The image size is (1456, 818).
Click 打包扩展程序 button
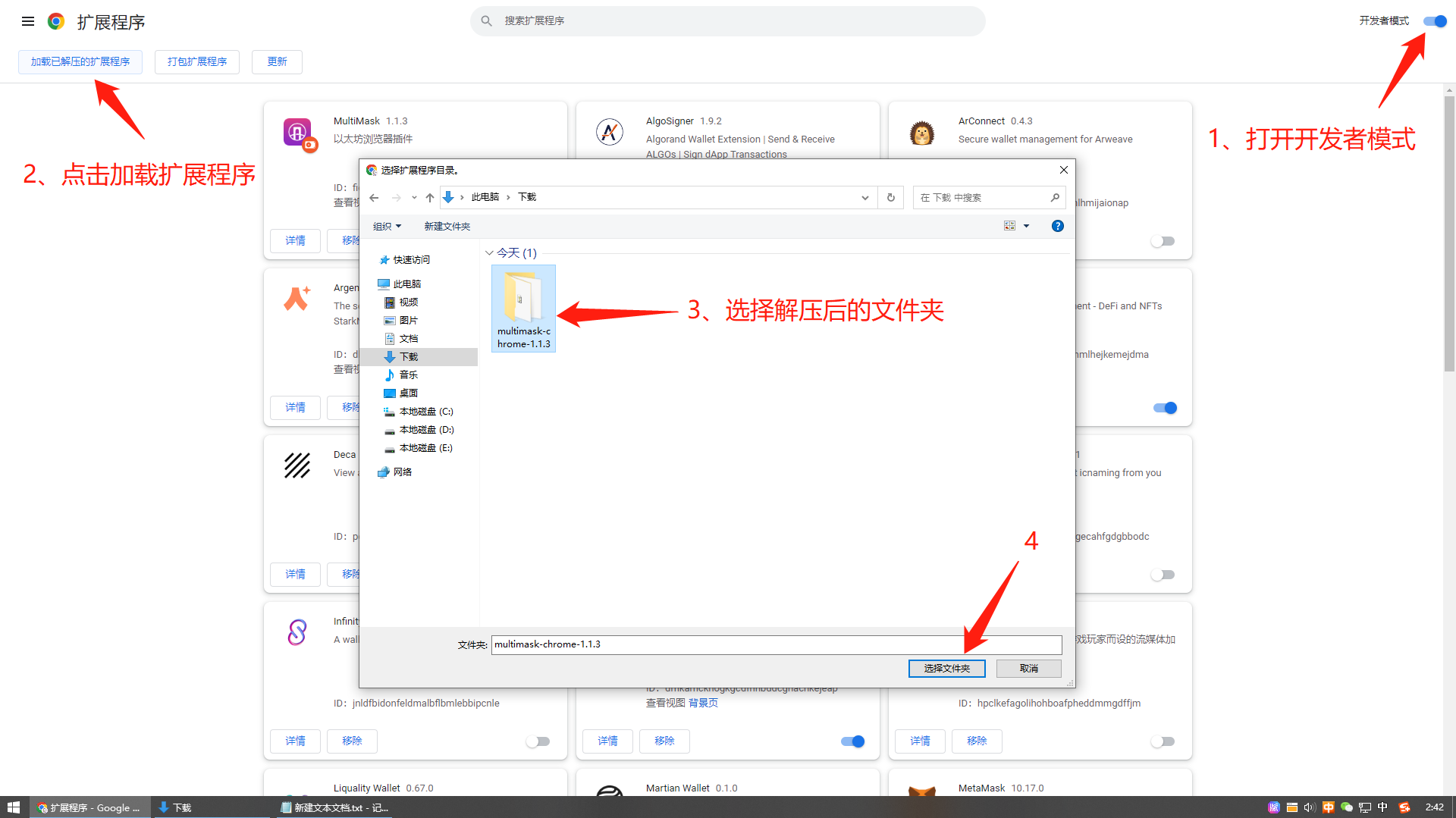[197, 62]
